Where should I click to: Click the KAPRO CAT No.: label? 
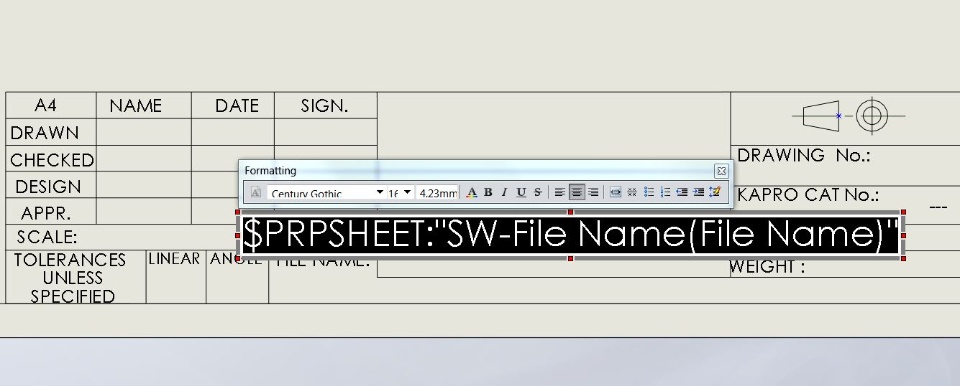click(808, 195)
